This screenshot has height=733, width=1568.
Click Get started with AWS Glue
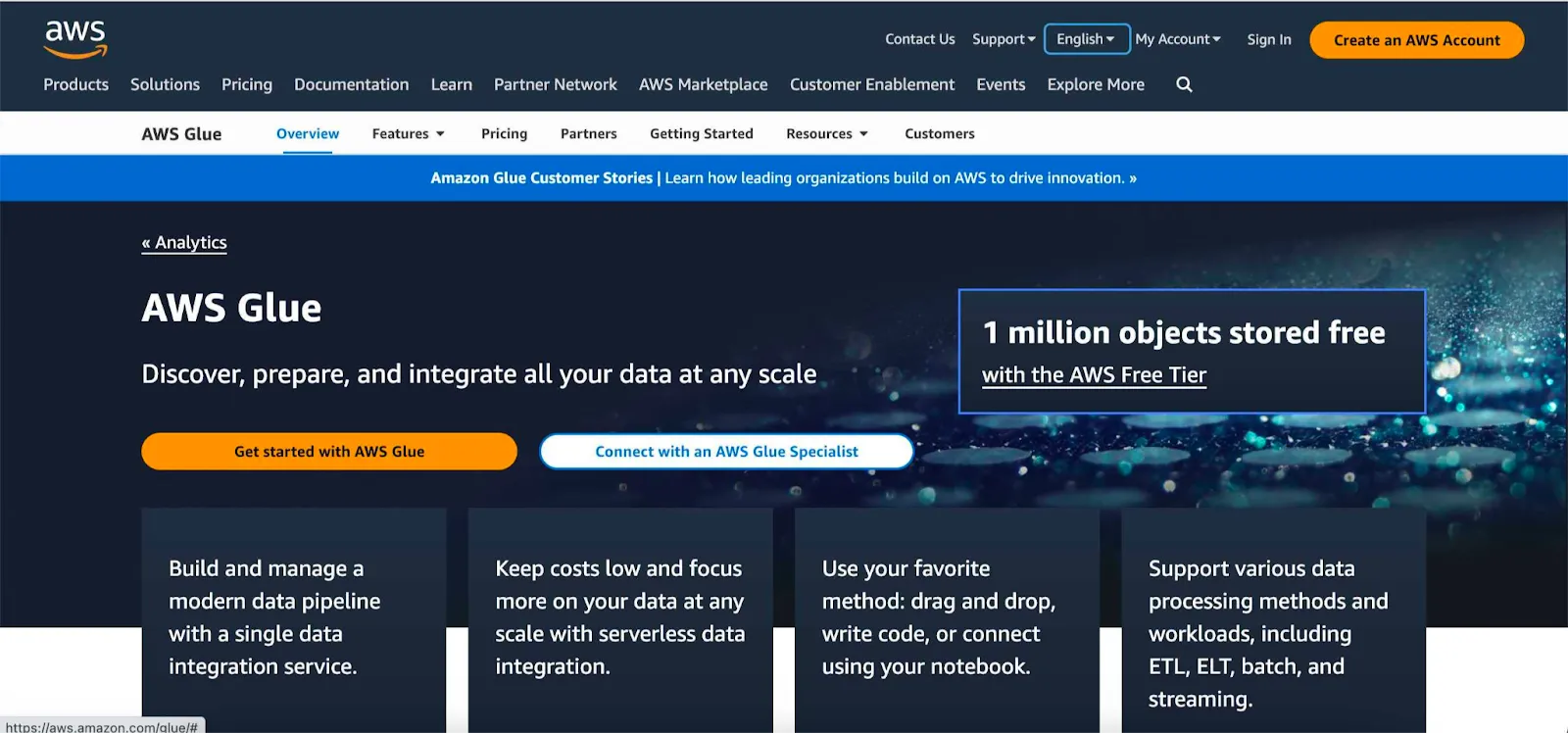329,451
